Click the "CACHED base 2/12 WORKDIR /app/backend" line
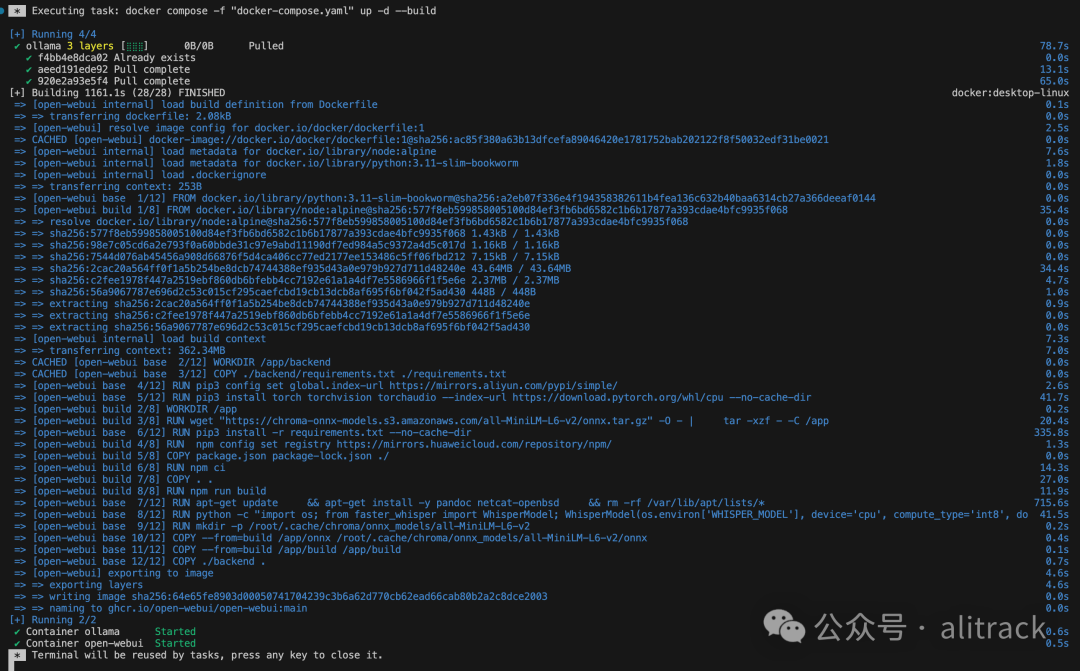This screenshot has height=671, width=1080. coord(172,362)
